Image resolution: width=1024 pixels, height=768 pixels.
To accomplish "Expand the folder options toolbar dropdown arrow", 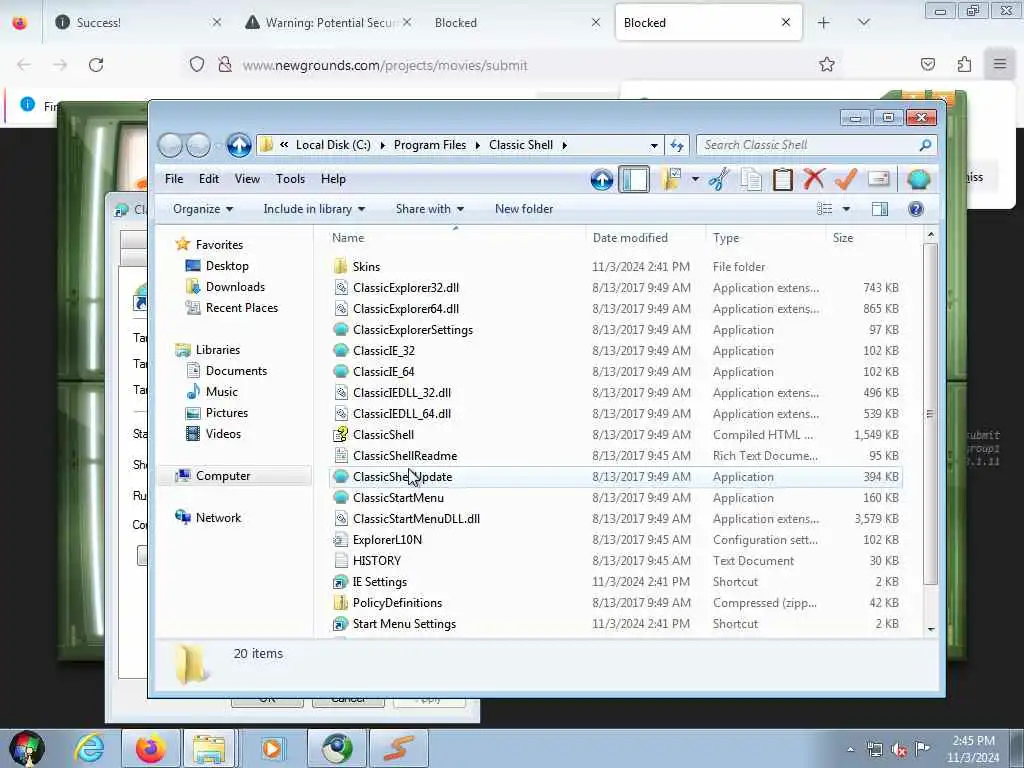I will pos(696,179).
